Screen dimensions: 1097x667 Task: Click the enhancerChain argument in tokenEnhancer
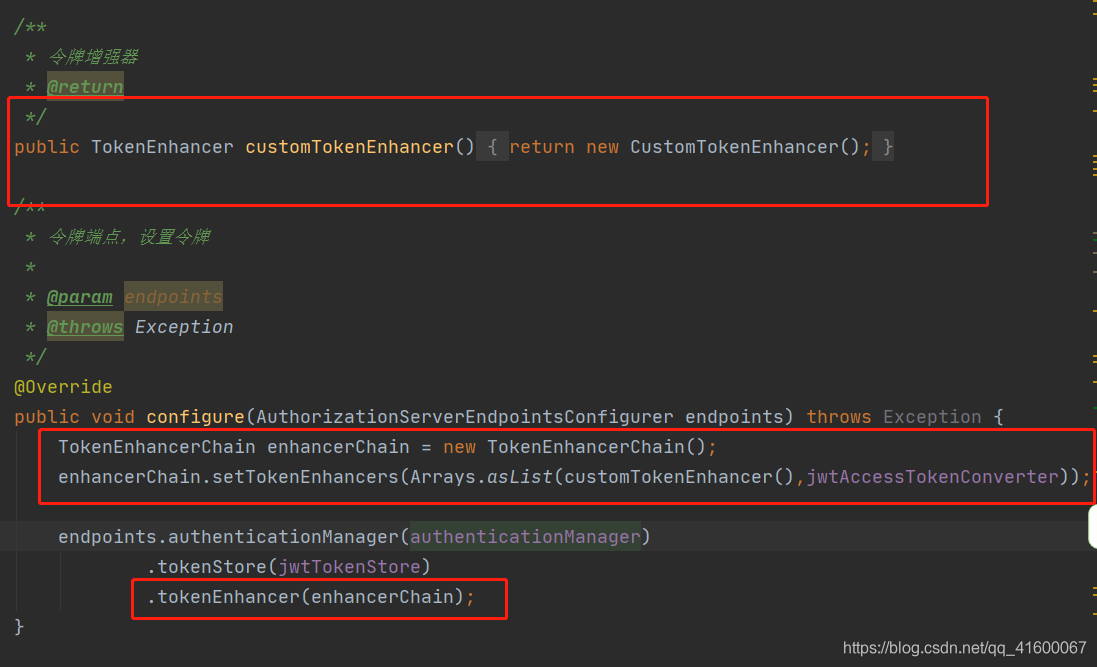382,597
